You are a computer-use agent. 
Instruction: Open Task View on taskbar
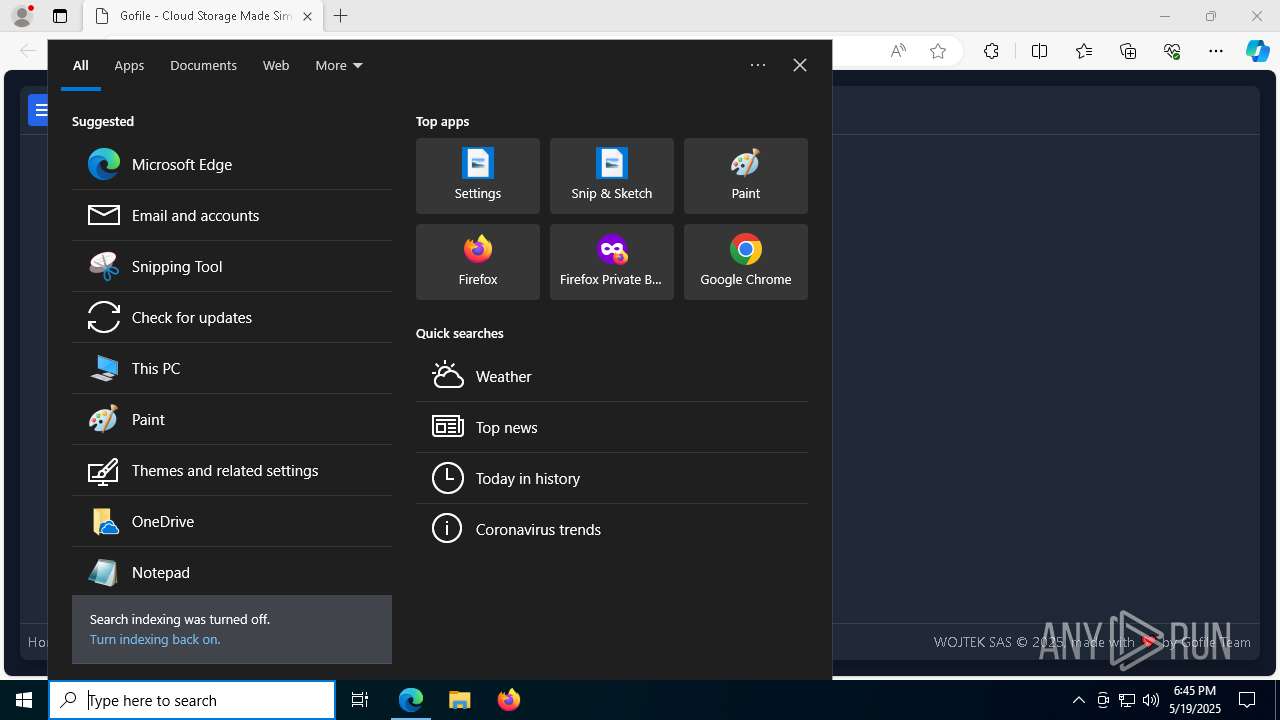coord(360,700)
